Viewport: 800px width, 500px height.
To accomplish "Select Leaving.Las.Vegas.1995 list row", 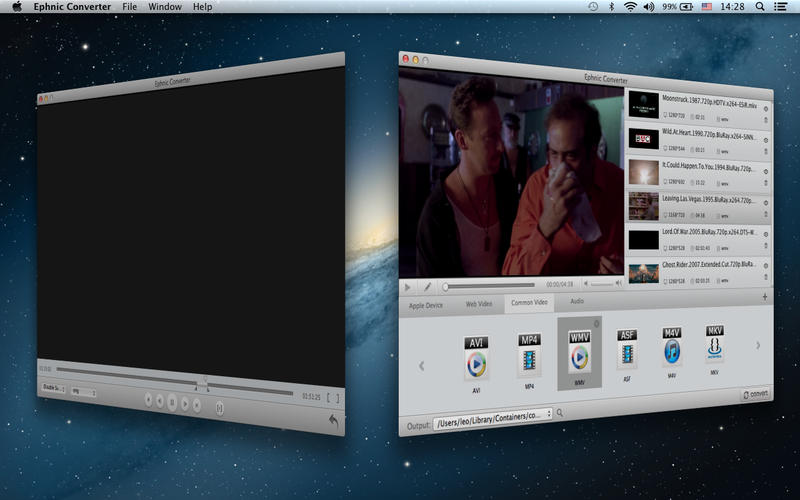I will [698, 206].
